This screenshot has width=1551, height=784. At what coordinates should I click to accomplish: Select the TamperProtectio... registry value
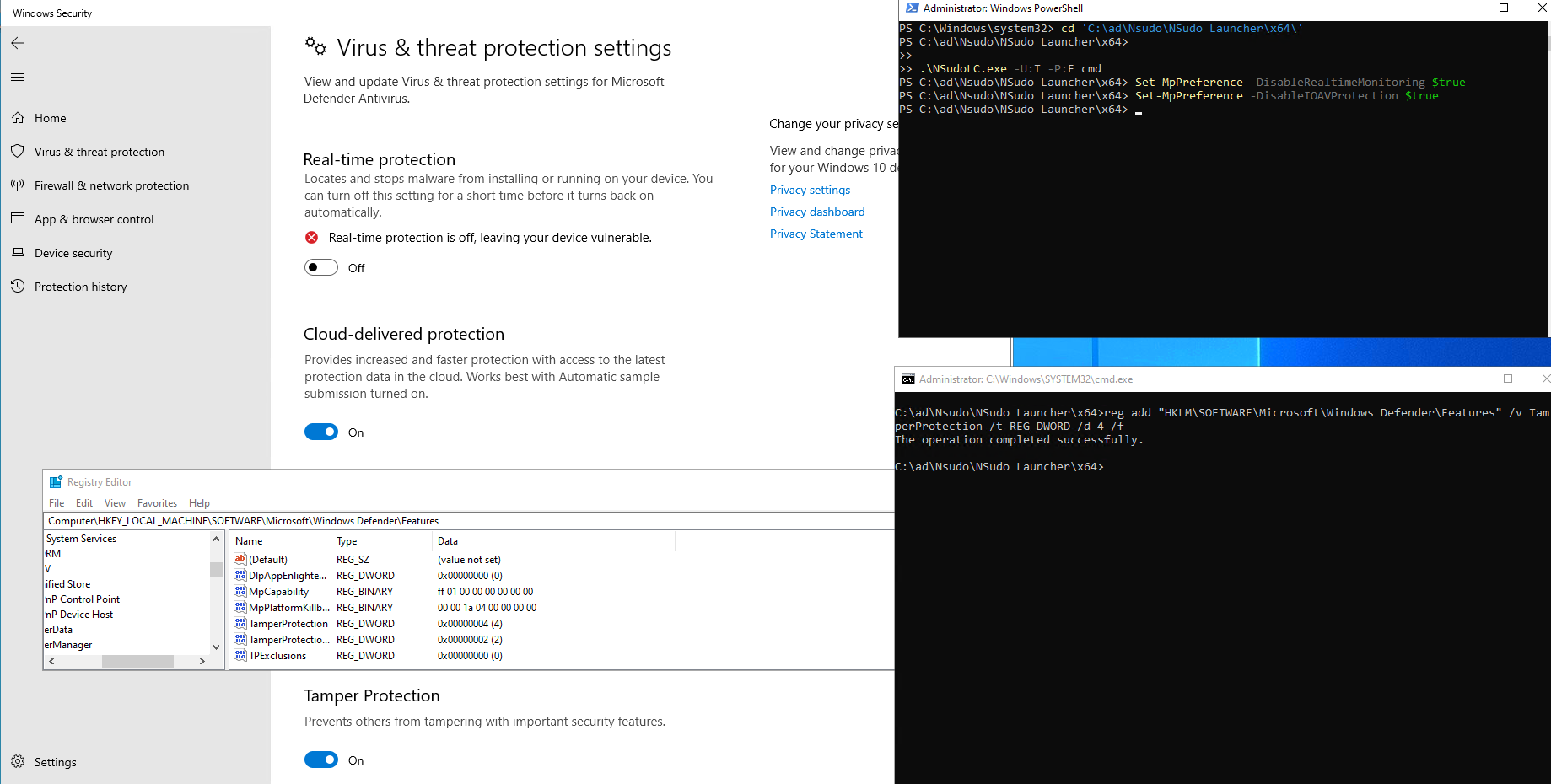click(289, 639)
